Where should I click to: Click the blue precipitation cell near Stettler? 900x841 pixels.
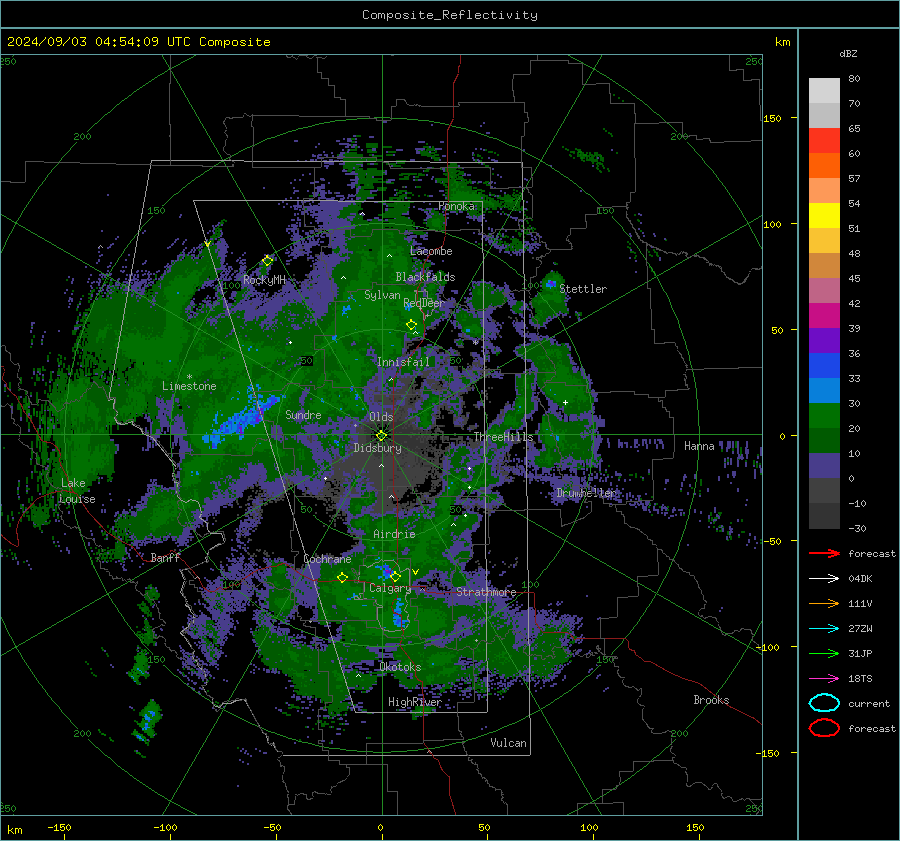click(551, 284)
